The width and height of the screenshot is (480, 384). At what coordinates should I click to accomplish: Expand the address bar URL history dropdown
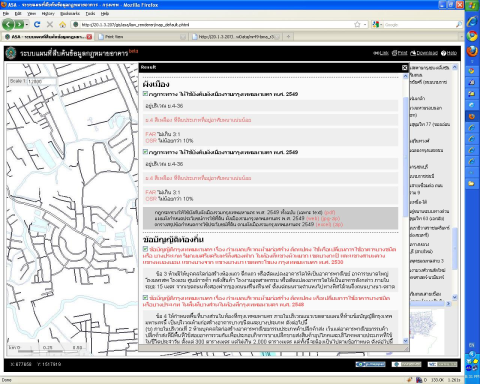(365, 24)
